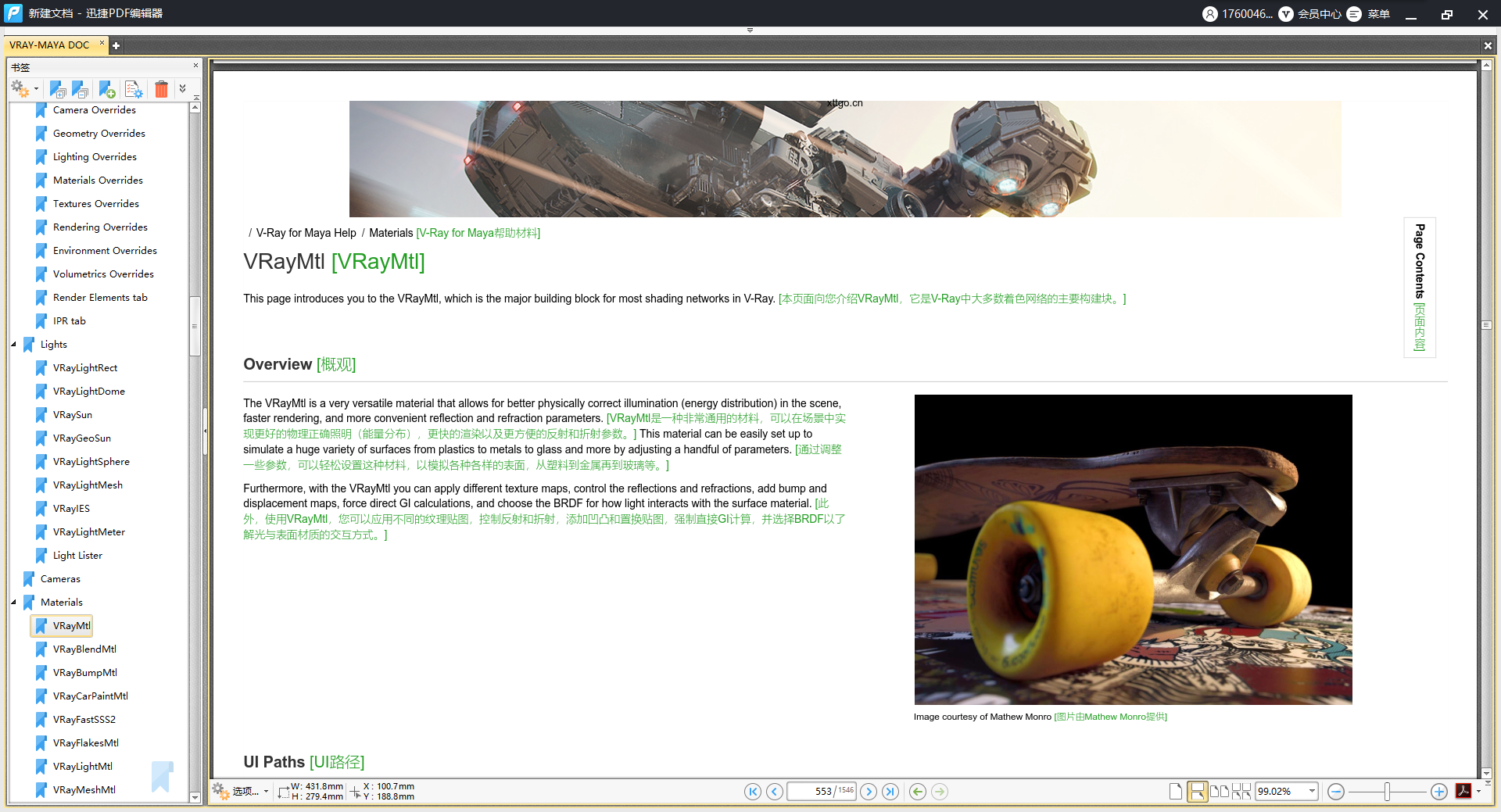Viewport: 1501px width, 812px height.
Task: Click the Page Contents side tab
Action: point(1420,287)
